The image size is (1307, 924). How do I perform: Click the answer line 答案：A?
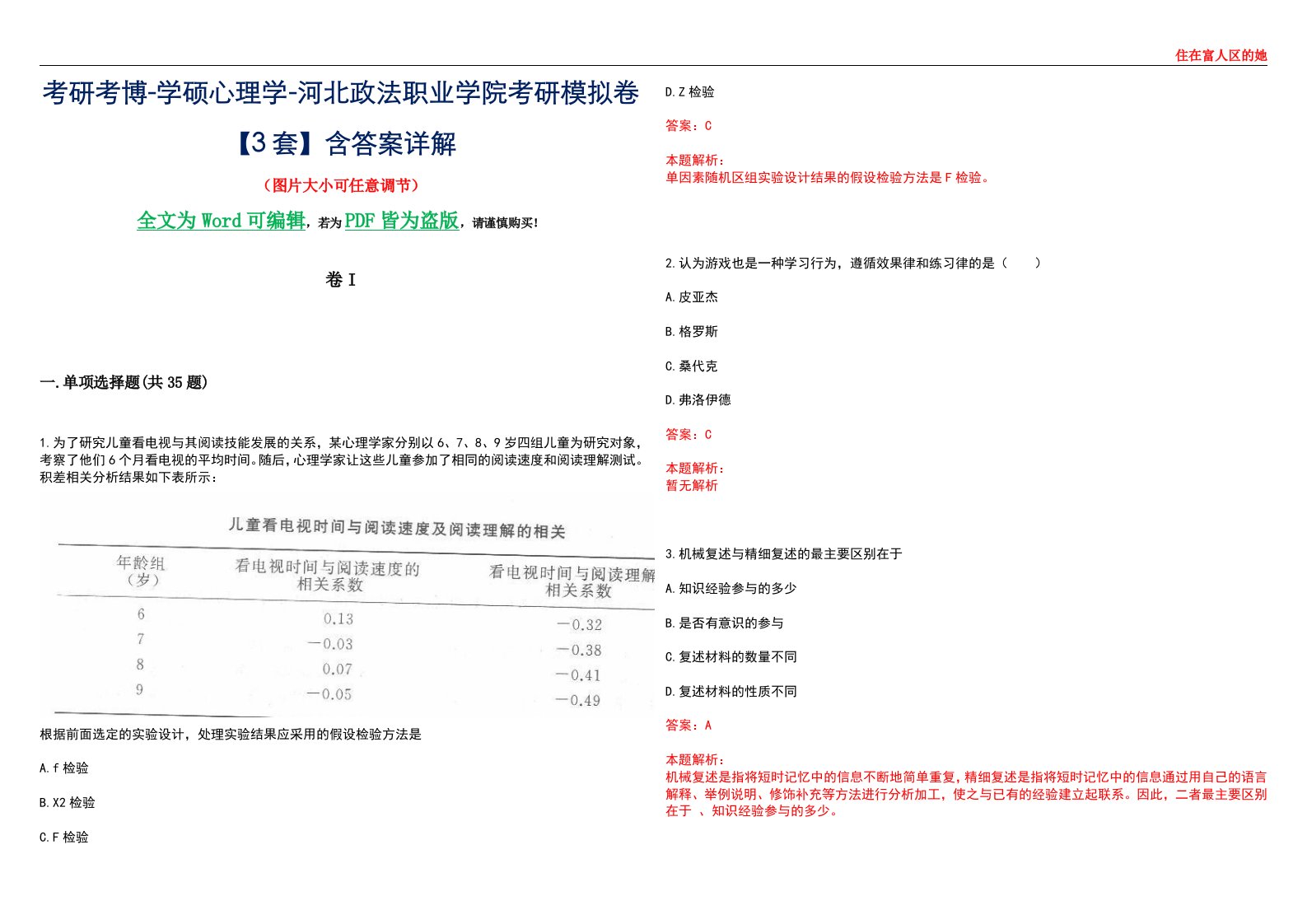[689, 726]
